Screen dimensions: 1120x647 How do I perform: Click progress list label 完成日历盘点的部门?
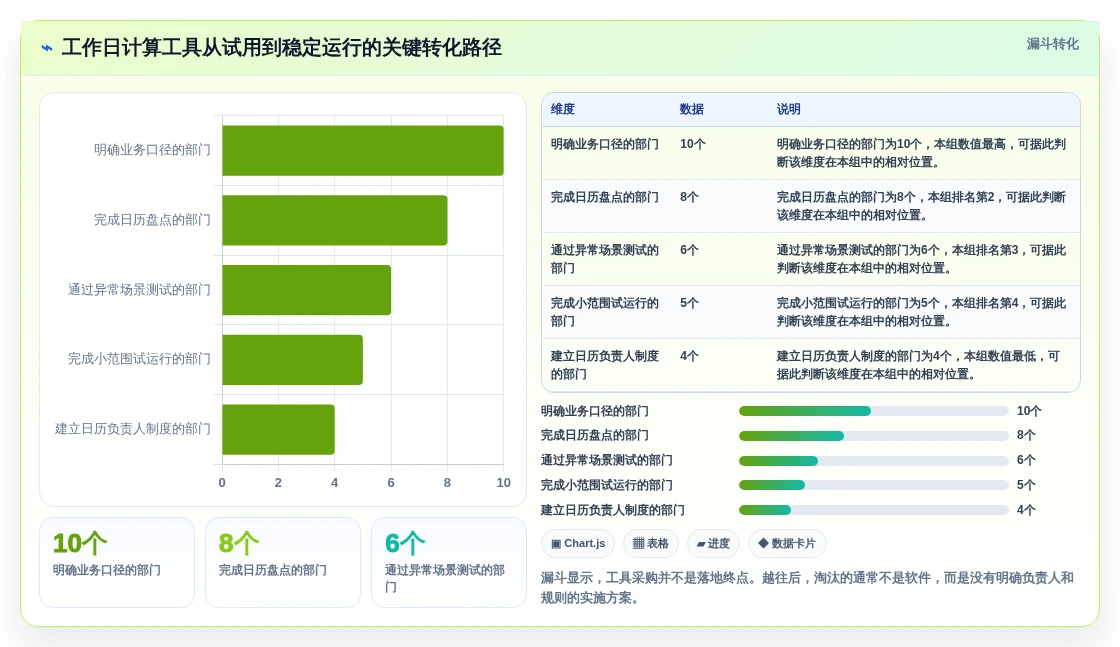point(594,436)
